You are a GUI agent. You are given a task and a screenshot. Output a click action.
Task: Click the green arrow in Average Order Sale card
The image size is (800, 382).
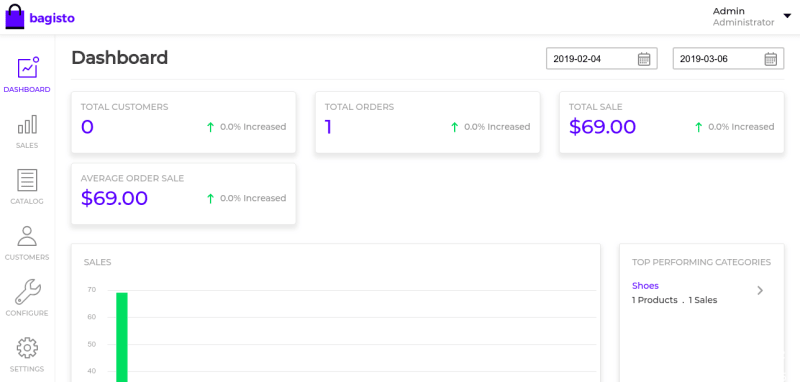pos(210,198)
